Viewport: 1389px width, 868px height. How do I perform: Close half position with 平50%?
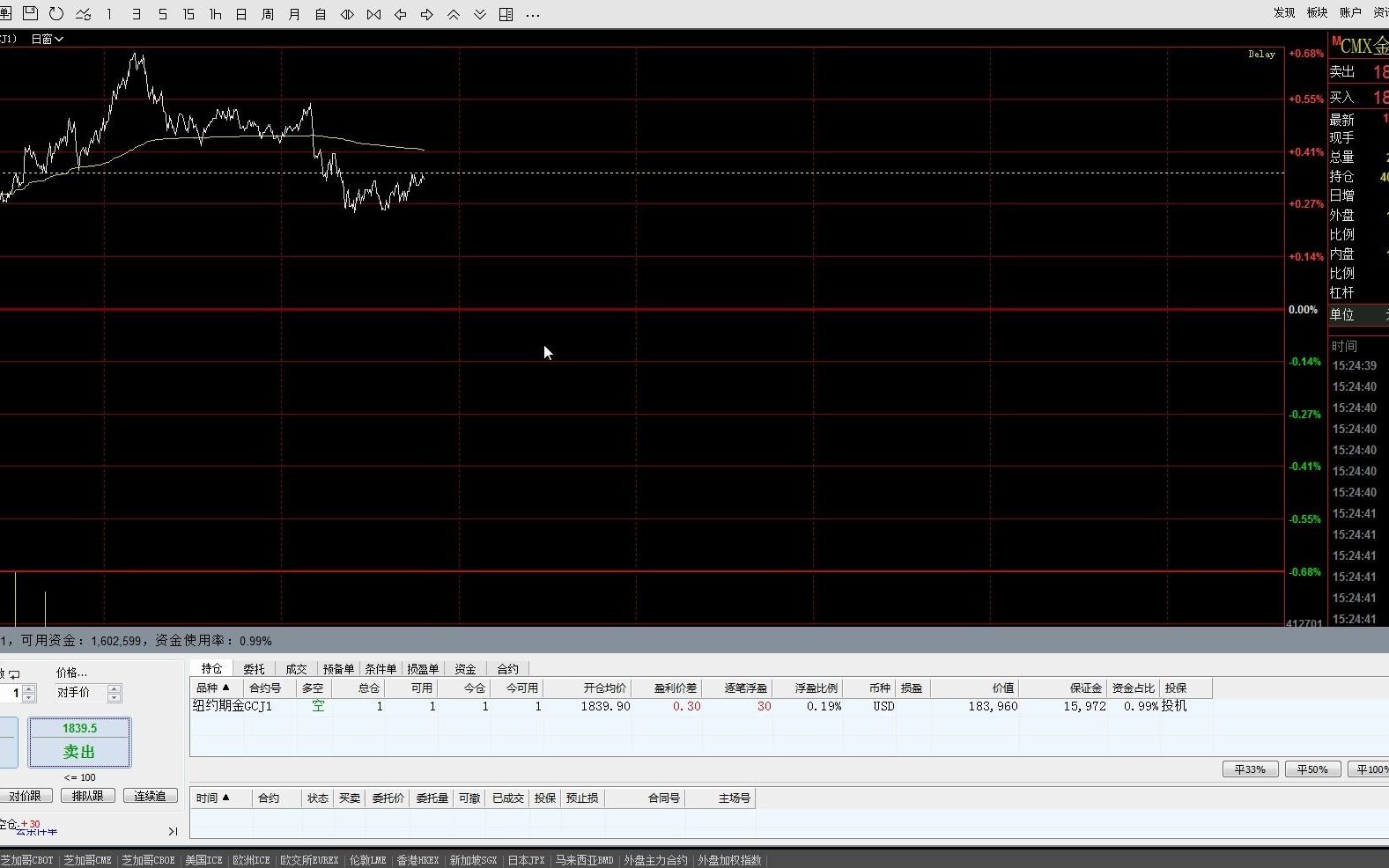click(x=1312, y=769)
